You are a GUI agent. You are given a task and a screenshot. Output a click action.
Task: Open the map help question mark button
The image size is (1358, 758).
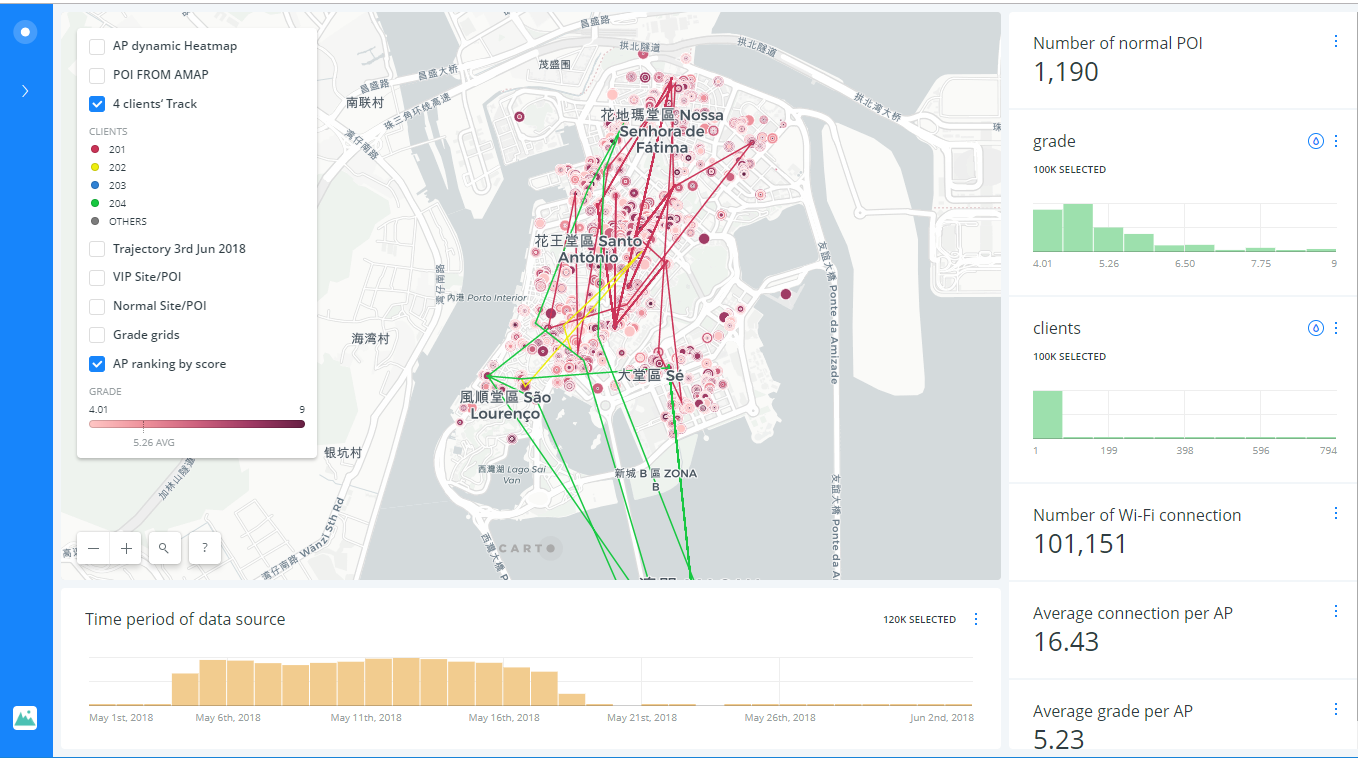coord(204,548)
